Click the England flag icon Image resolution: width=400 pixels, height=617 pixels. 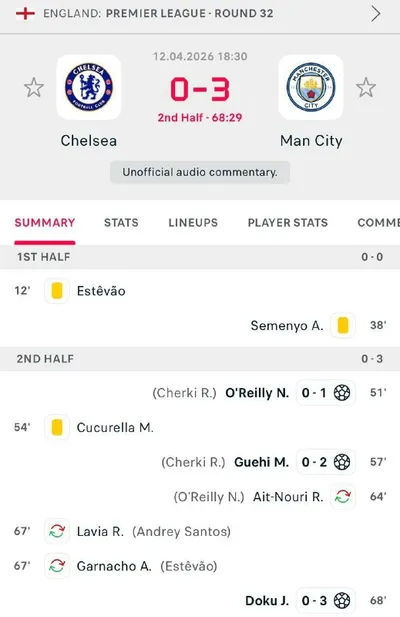click(x=25, y=13)
